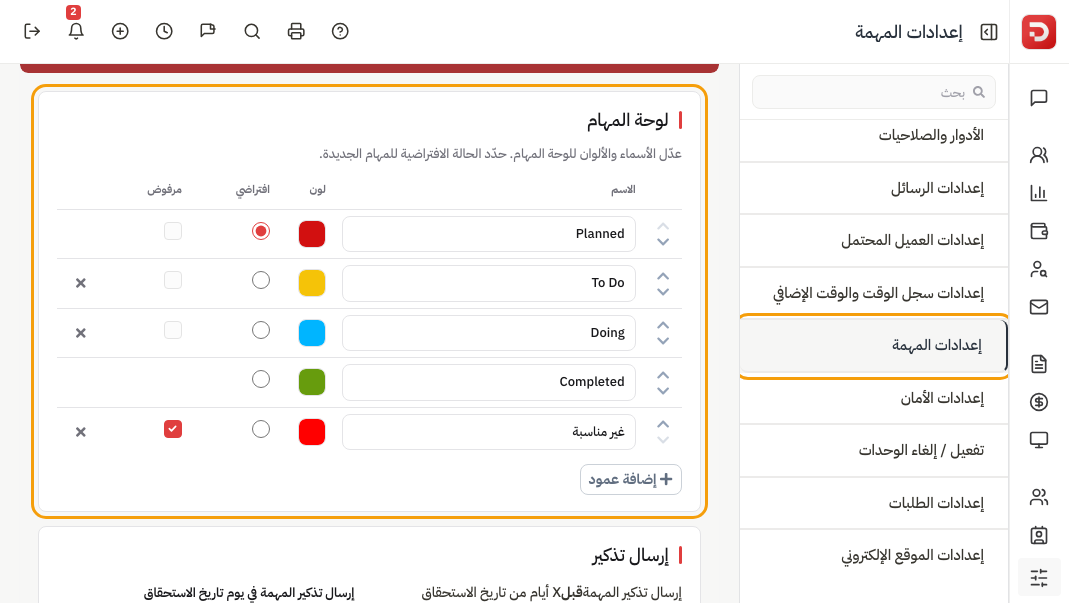Change green color swatch of Completed
The width and height of the screenshot is (1069, 603).
[312, 382]
